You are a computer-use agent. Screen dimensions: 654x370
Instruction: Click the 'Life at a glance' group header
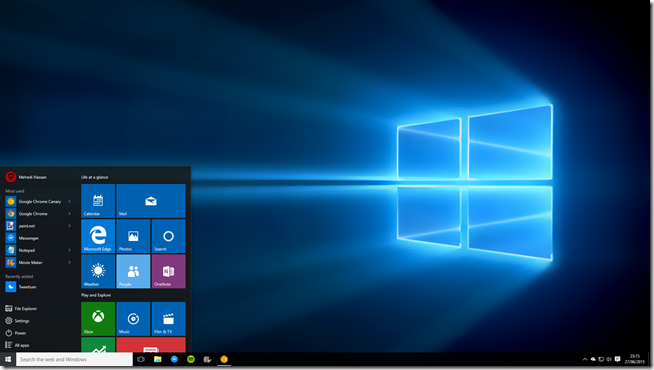pos(95,177)
